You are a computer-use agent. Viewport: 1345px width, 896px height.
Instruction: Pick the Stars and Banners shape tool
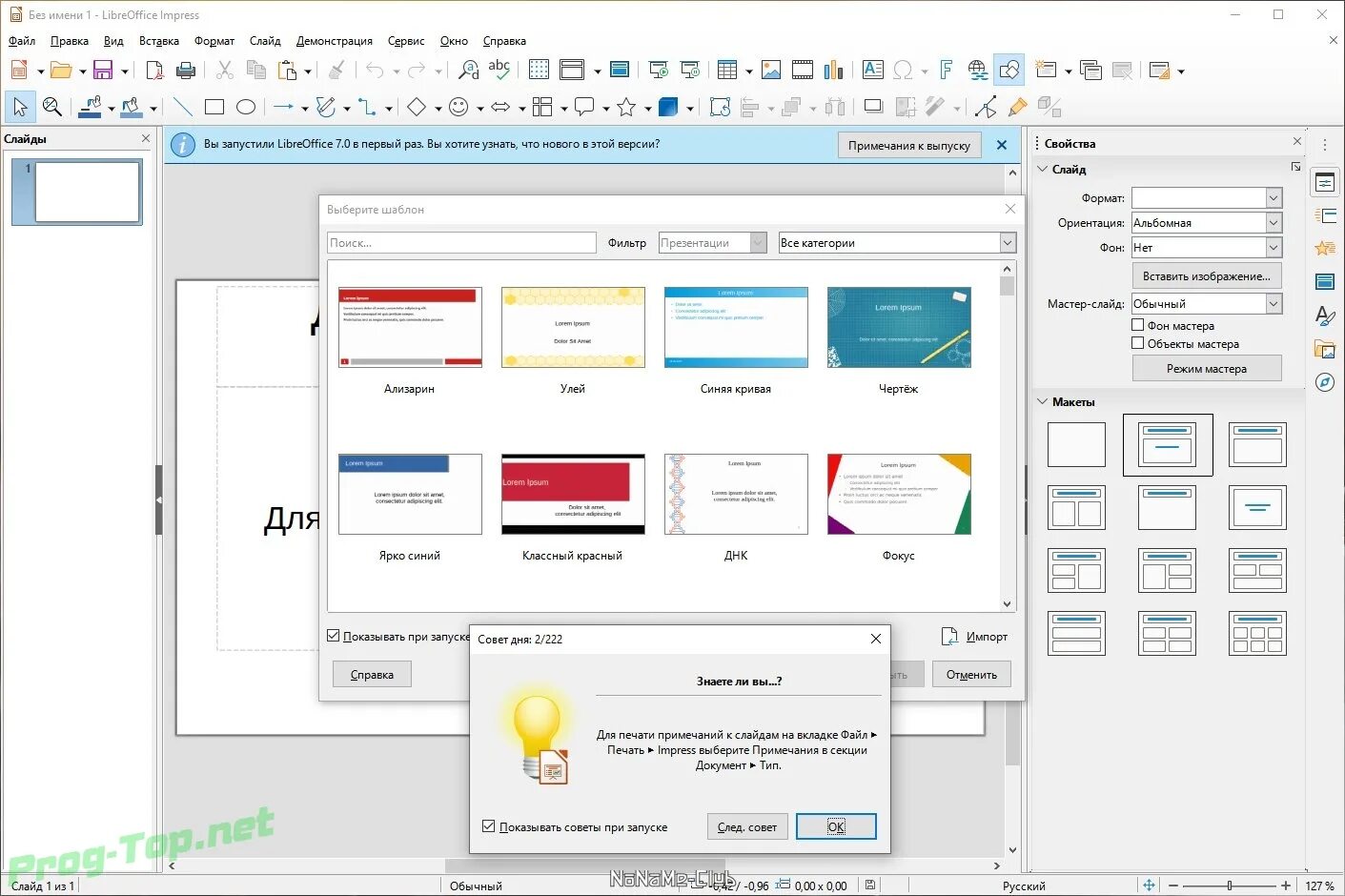coord(626,107)
